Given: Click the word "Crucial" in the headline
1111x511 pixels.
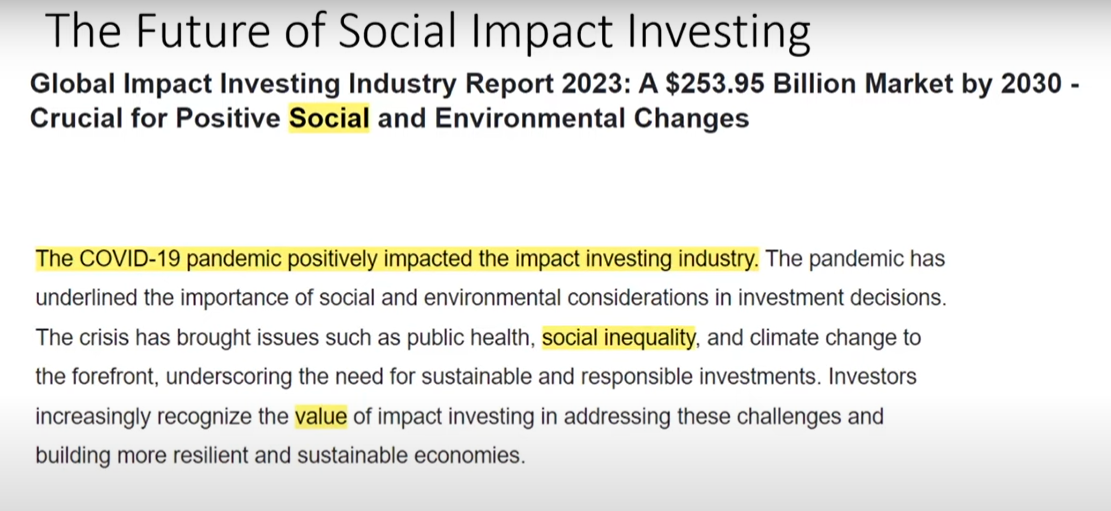Looking at the screenshot, I should pos(79,119).
